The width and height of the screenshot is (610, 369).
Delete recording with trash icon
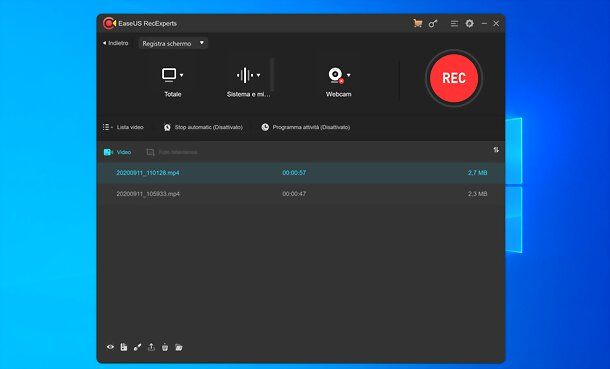[165, 347]
